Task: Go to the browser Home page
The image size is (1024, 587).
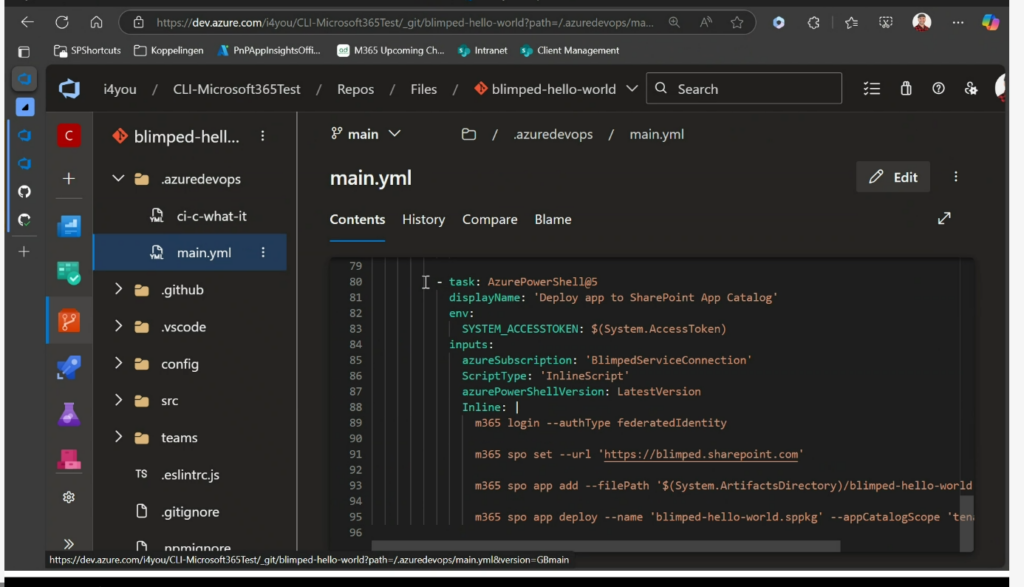Action: point(97,22)
